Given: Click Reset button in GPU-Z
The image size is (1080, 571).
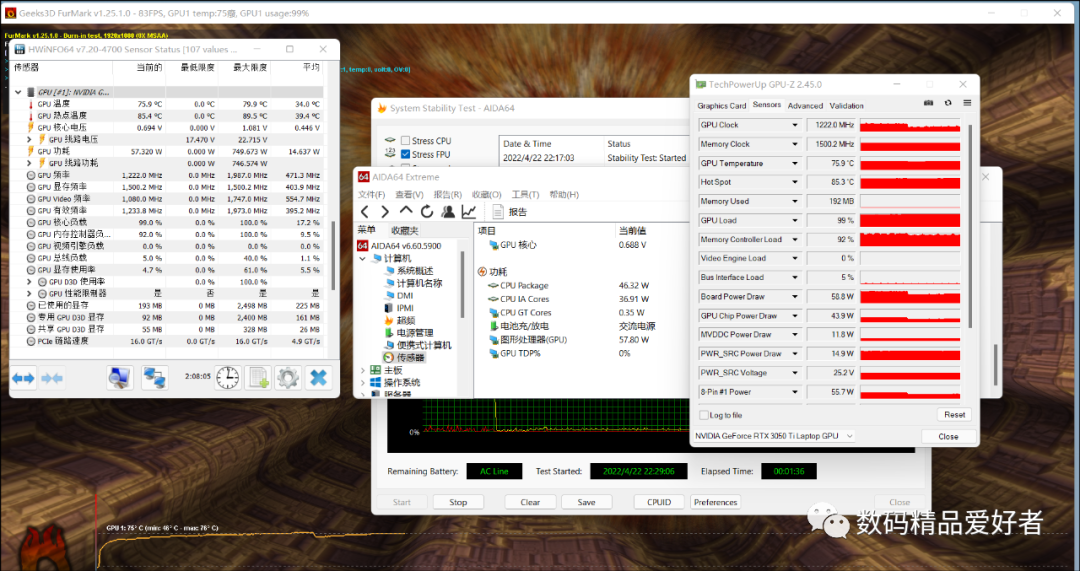Looking at the screenshot, I should pyautogui.click(x=954, y=415).
